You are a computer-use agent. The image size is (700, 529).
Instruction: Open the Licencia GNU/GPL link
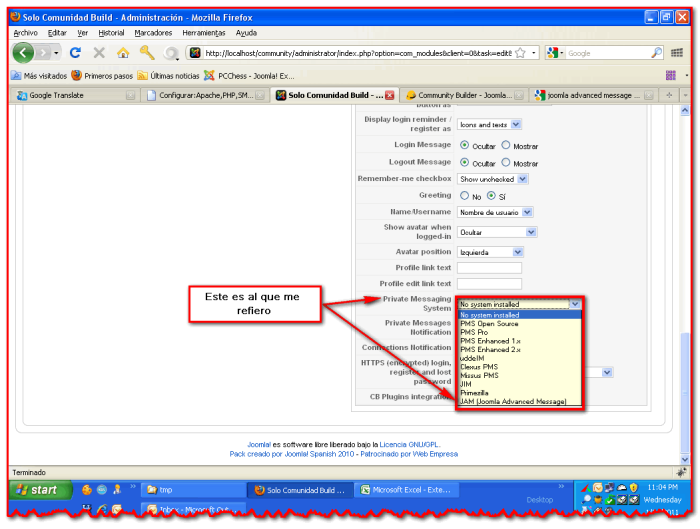[409, 445]
